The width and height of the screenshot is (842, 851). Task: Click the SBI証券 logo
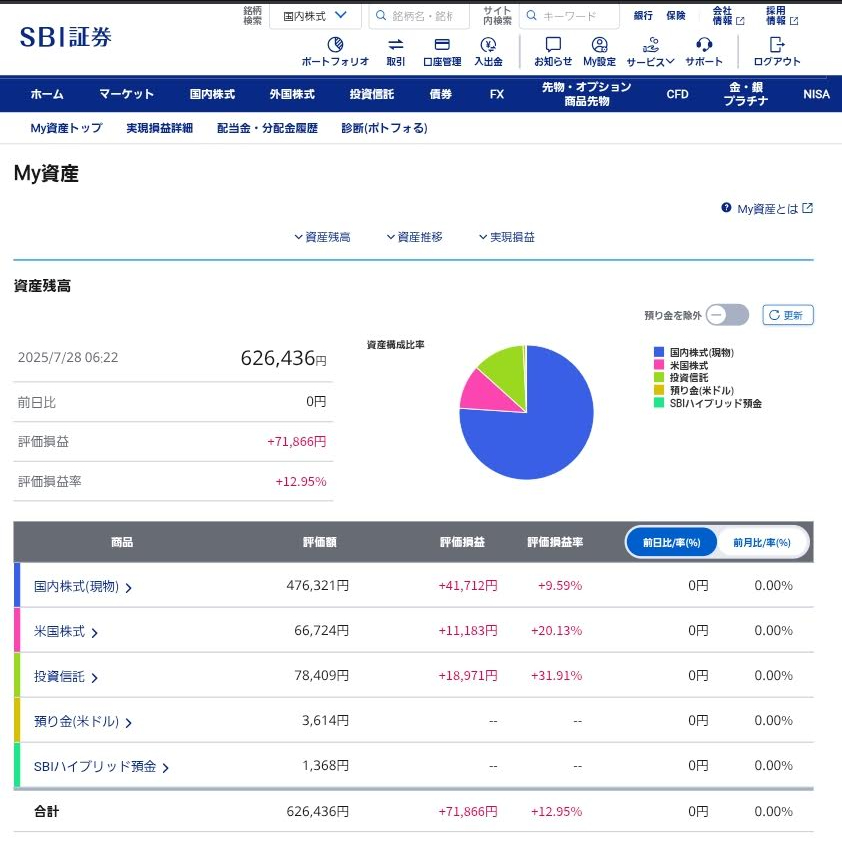tap(66, 37)
